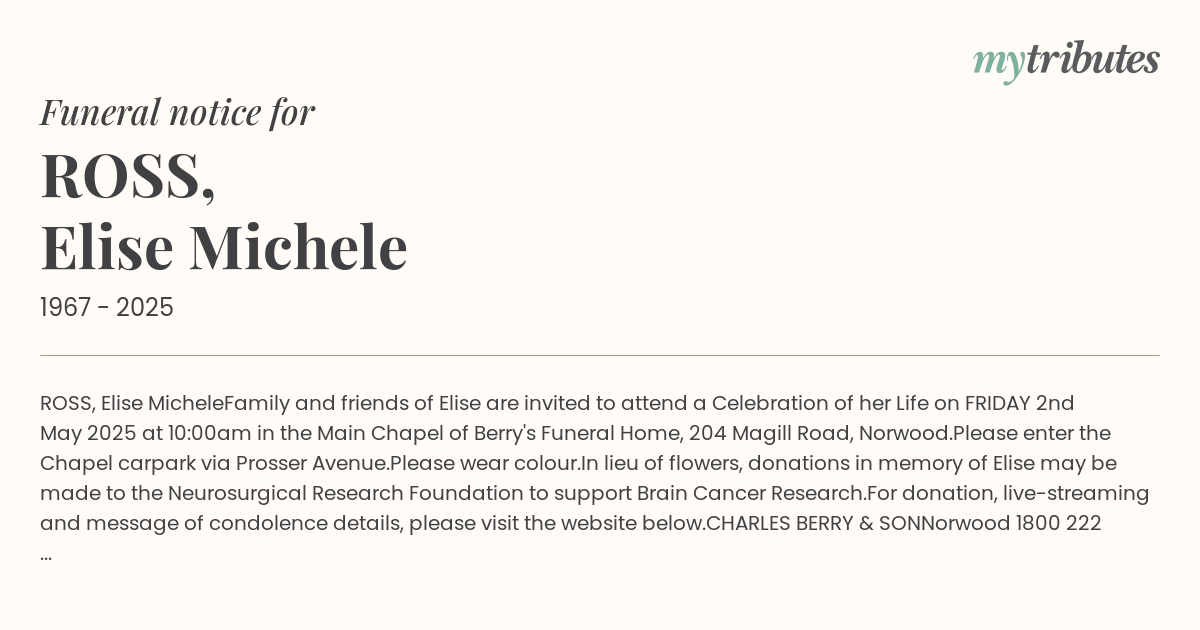Expand the truncated notice via the ellipsis
Viewport: 1200px width, 630px height.
(46, 554)
